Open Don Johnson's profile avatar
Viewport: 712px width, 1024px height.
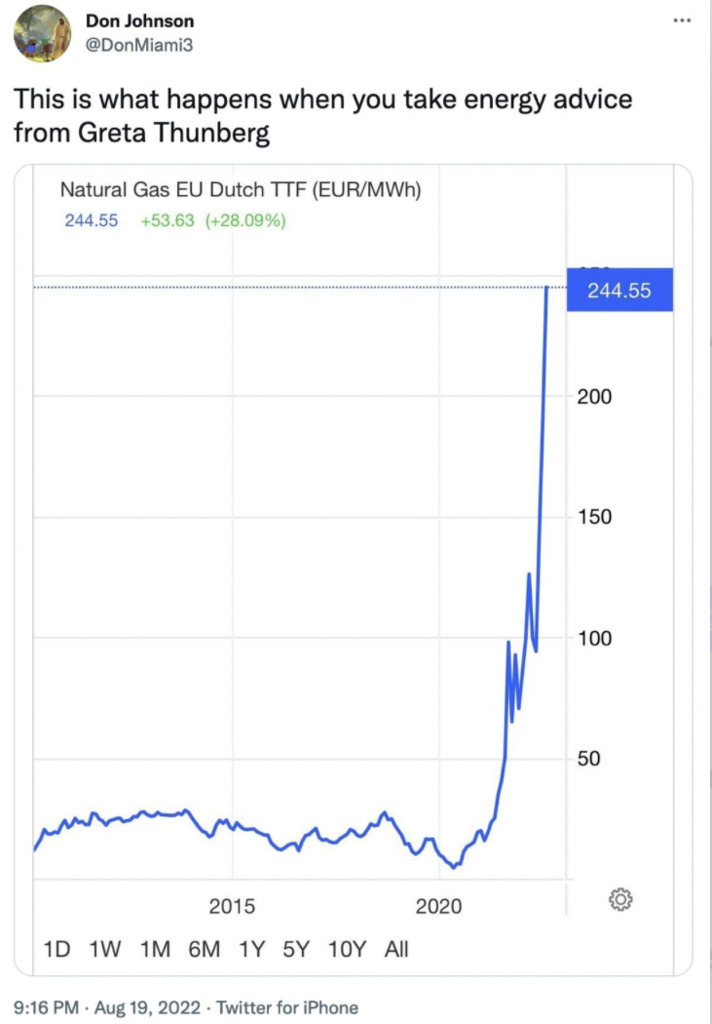point(42,33)
